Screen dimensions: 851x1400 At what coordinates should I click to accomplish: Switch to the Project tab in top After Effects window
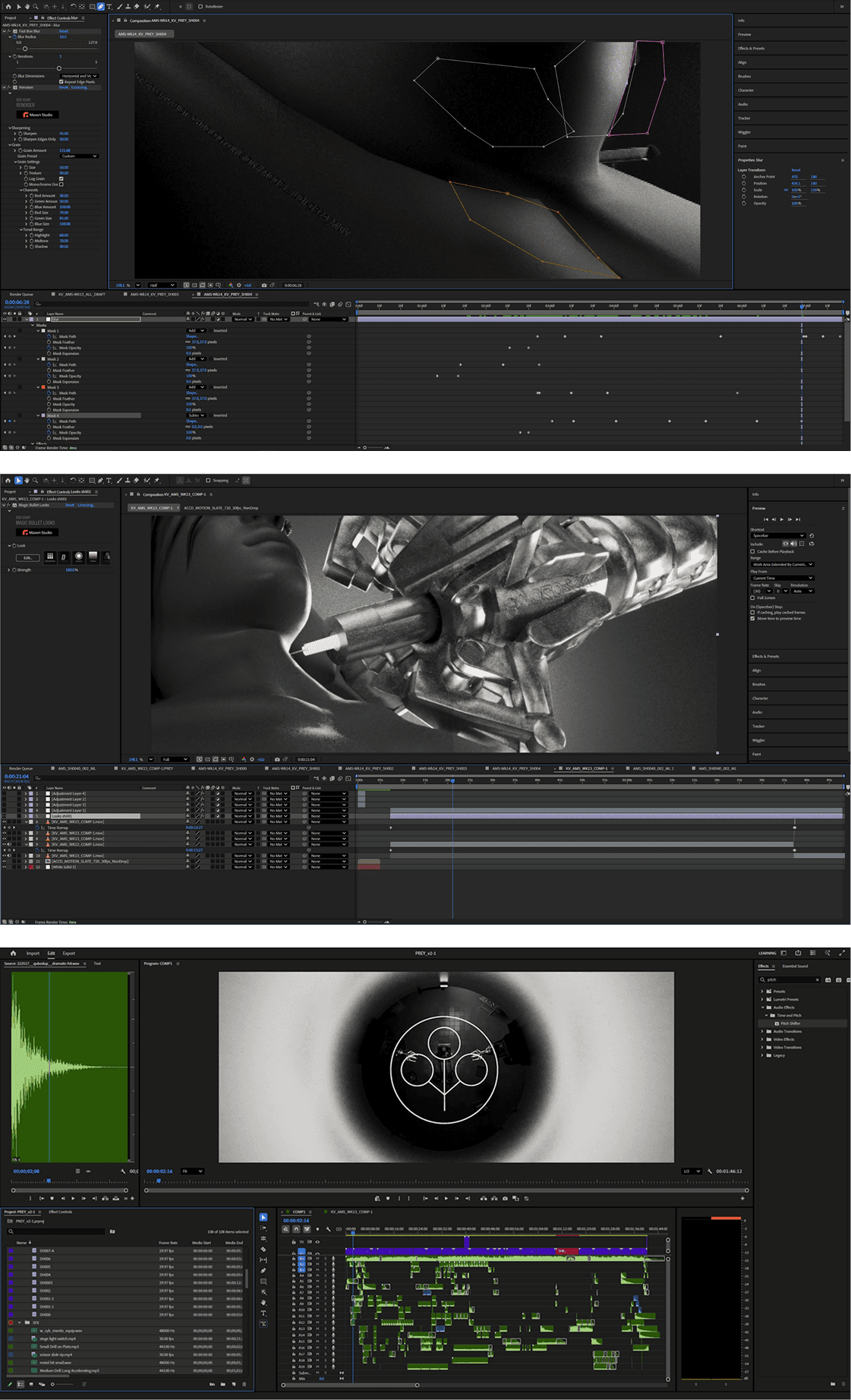(x=10, y=17)
